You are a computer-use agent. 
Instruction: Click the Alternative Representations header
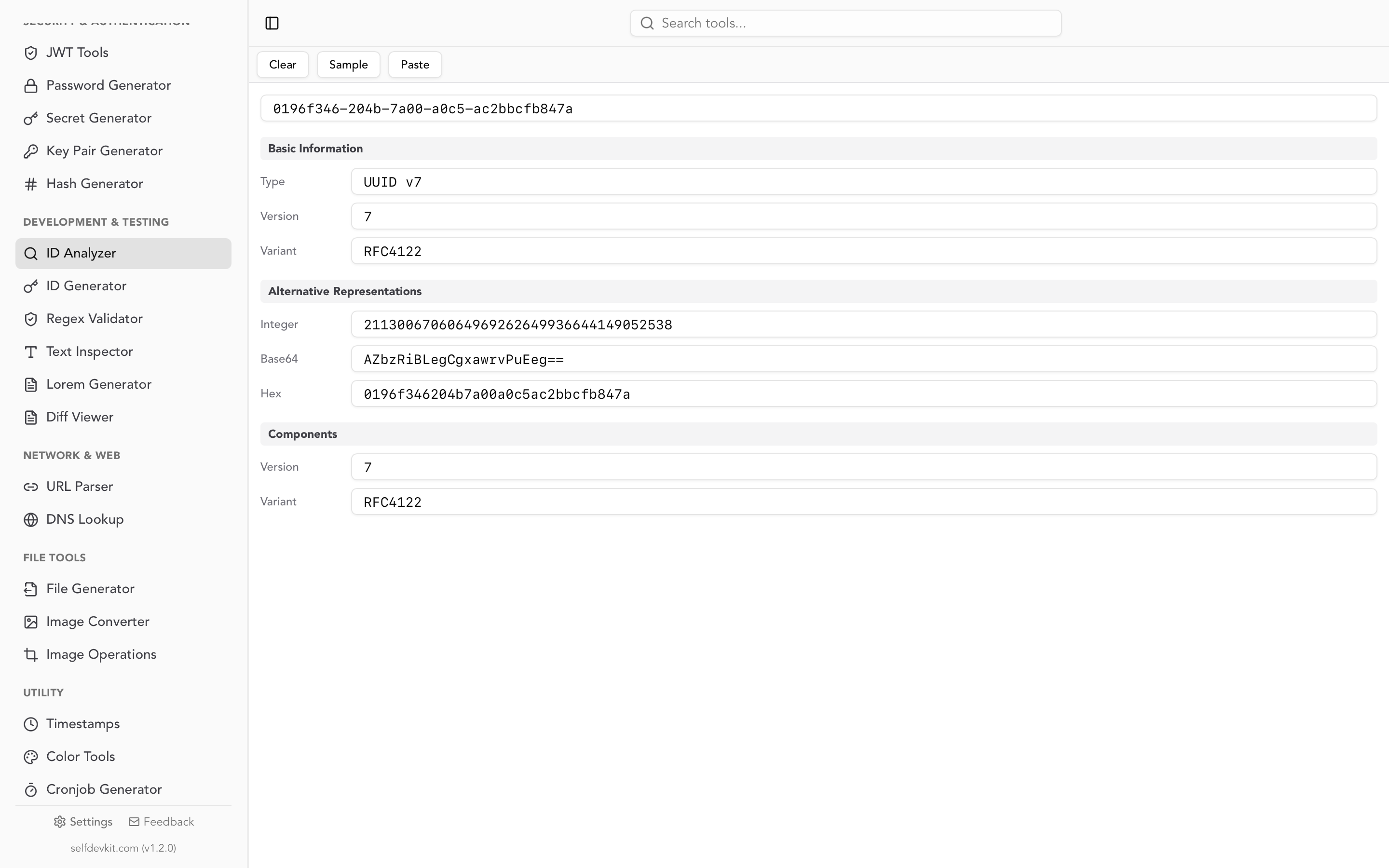[x=818, y=291]
